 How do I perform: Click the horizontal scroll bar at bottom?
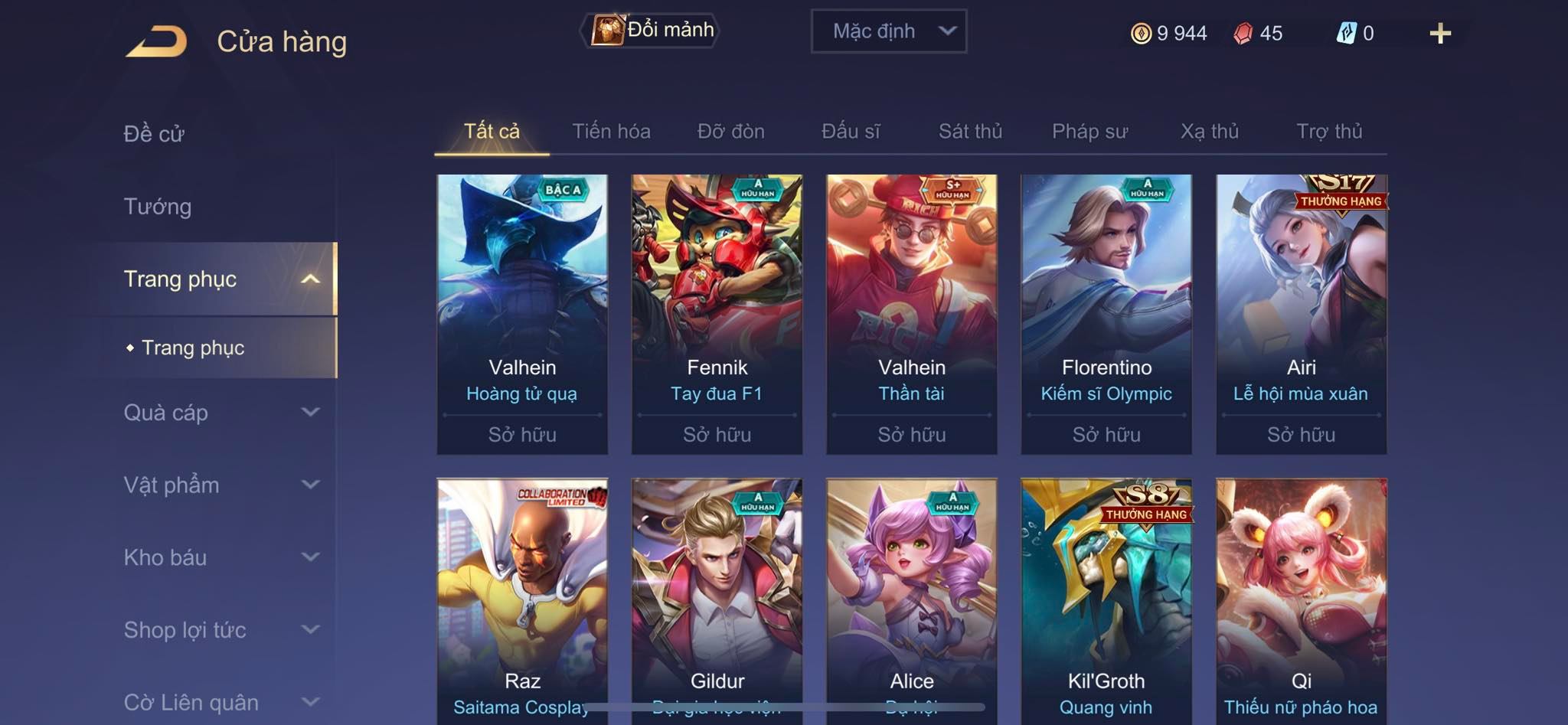[783, 707]
